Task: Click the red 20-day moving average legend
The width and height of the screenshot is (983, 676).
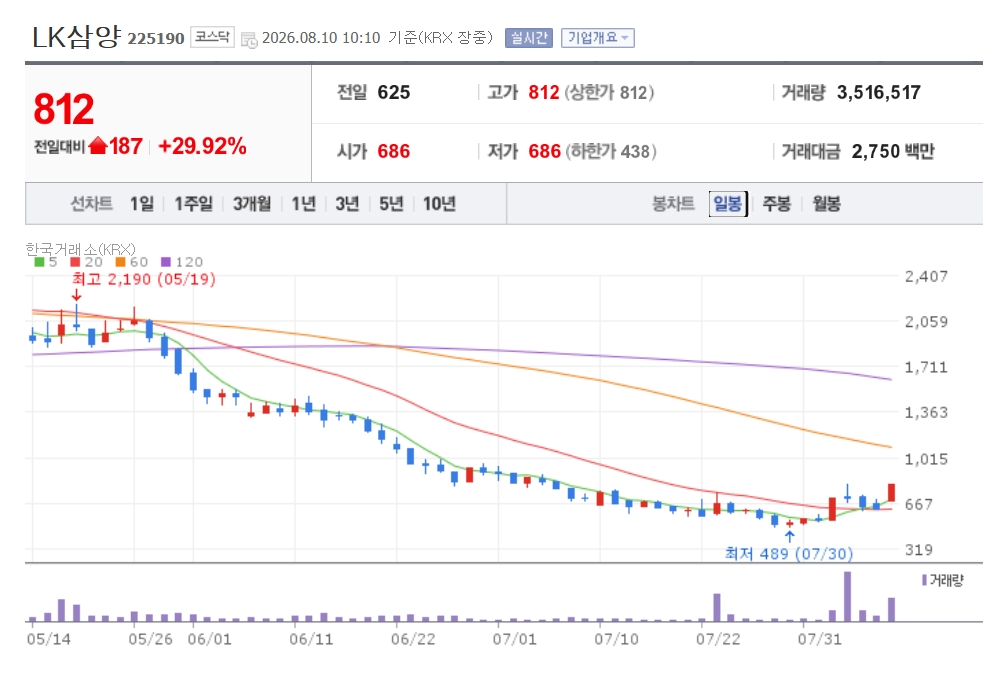Action: coord(87,262)
